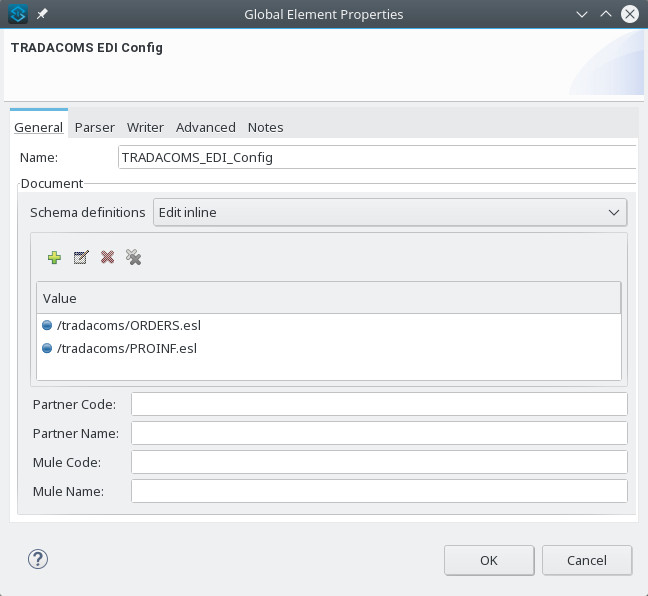Click the pin window icon in title bar
This screenshot has height=596, width=648.
pyautogui.click(x=42, y=14)
